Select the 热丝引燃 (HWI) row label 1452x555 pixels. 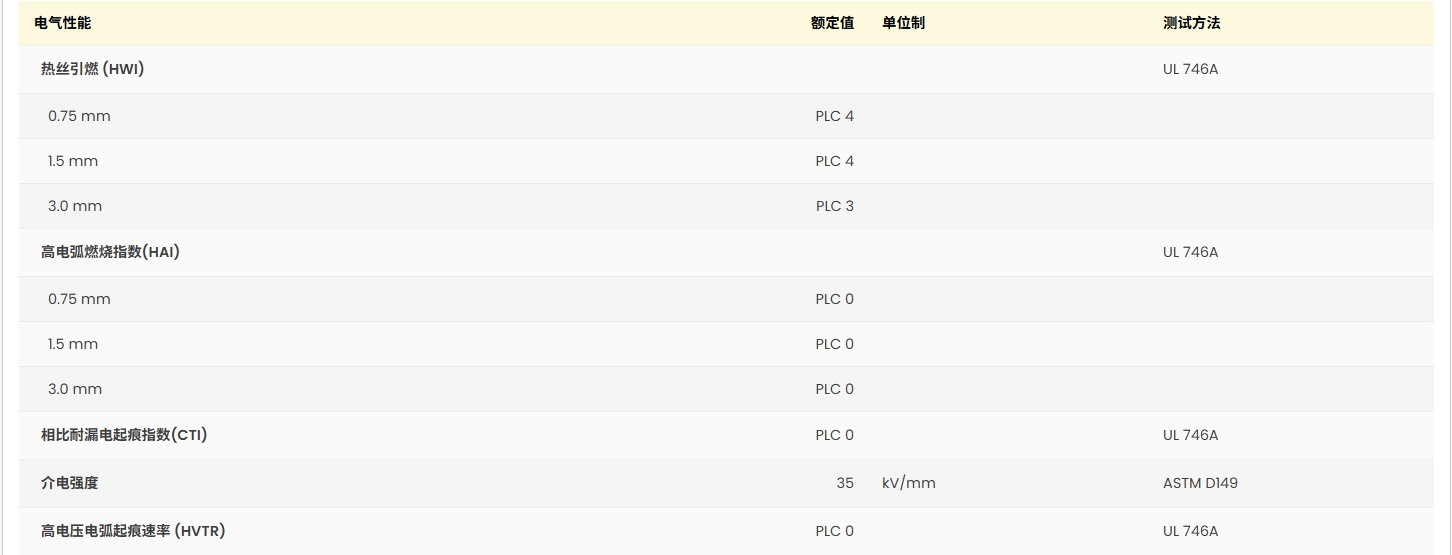click(x=92, y=70)
